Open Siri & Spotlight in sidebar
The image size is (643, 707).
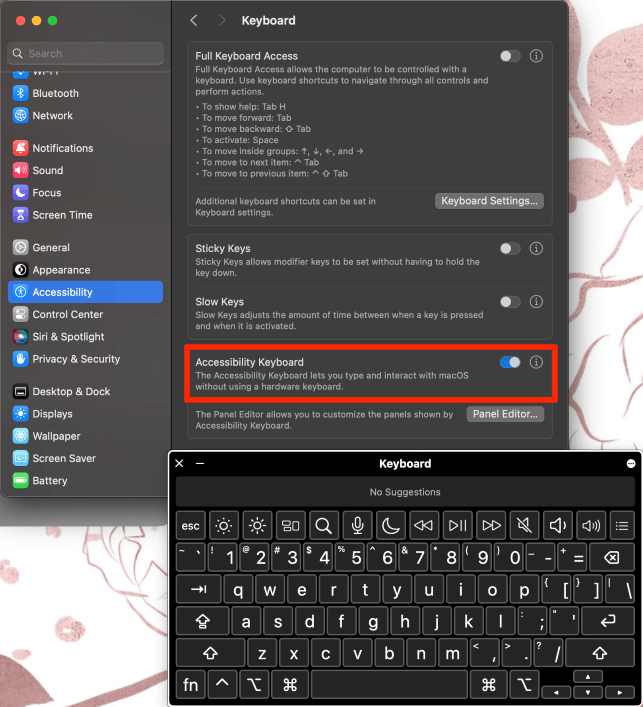[x=86, y=337]
